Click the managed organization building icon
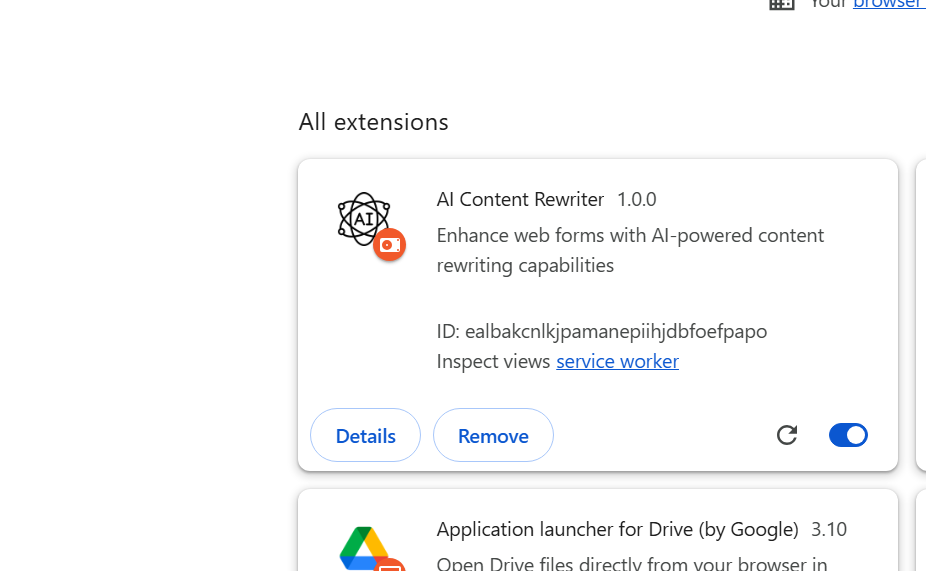 782,4
